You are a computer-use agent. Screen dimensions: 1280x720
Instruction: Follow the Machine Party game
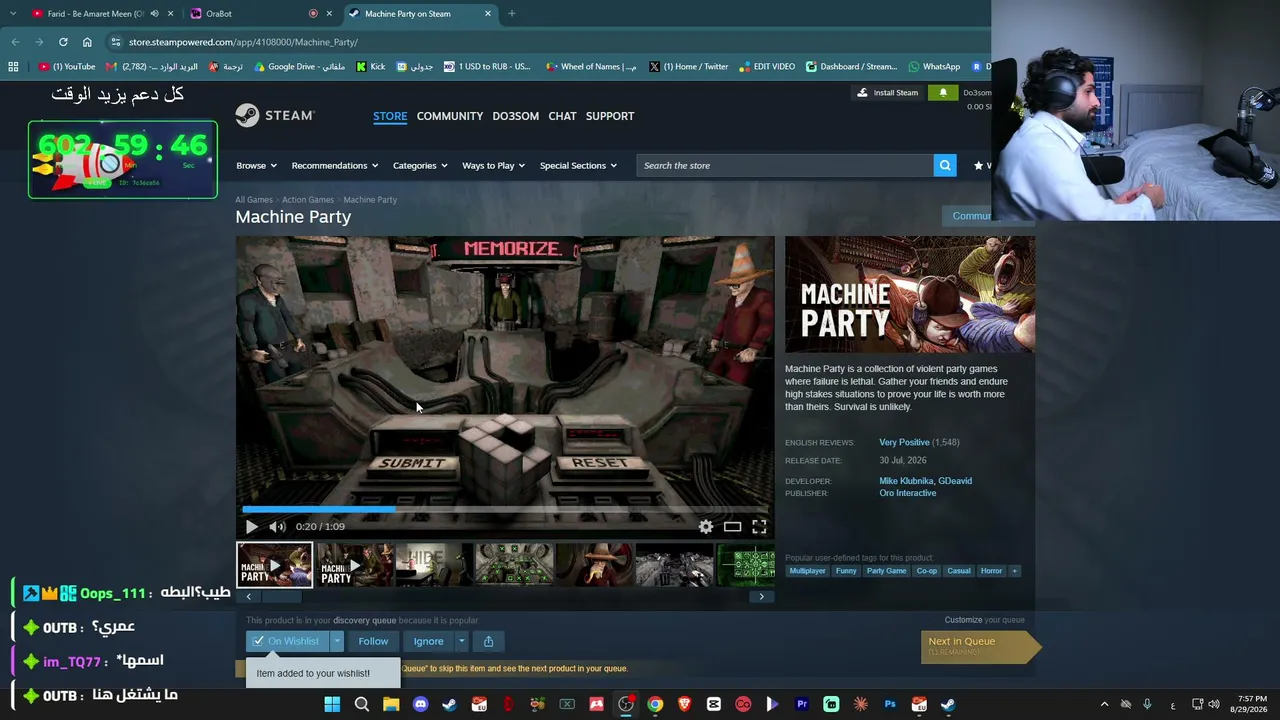pyautogui.click(x=373, y=641)
